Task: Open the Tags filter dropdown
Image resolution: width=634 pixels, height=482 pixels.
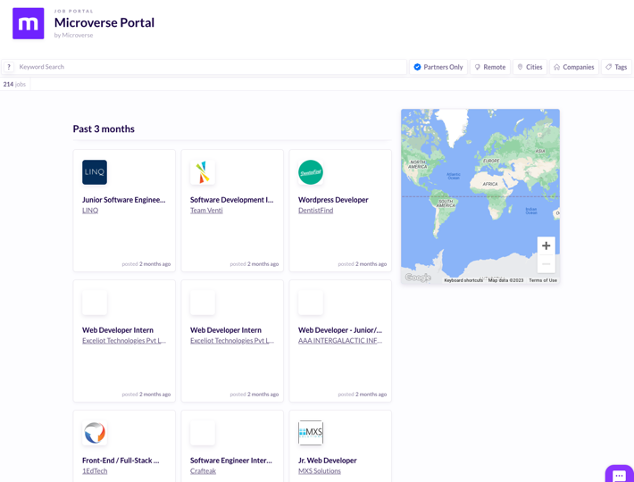Action: coord(616,67)
